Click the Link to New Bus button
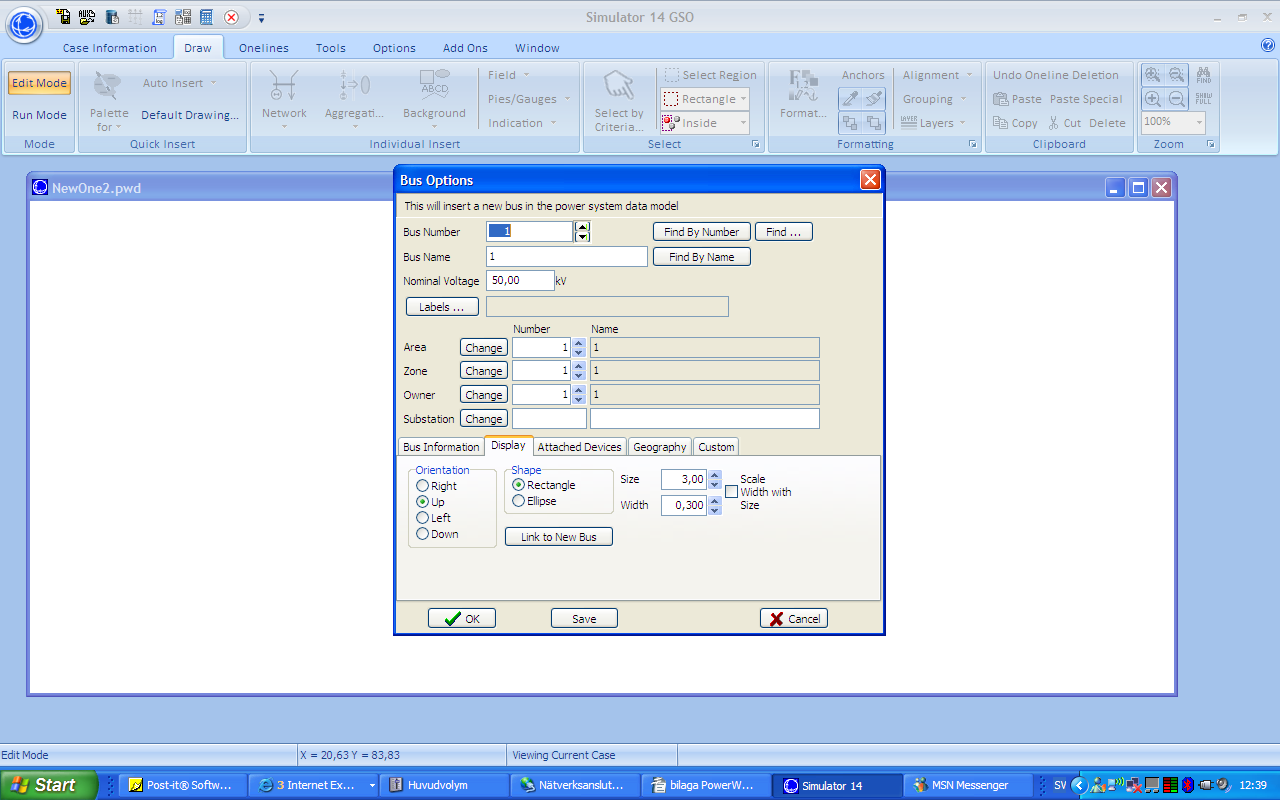1280x800 pixels. pos(559,537)
